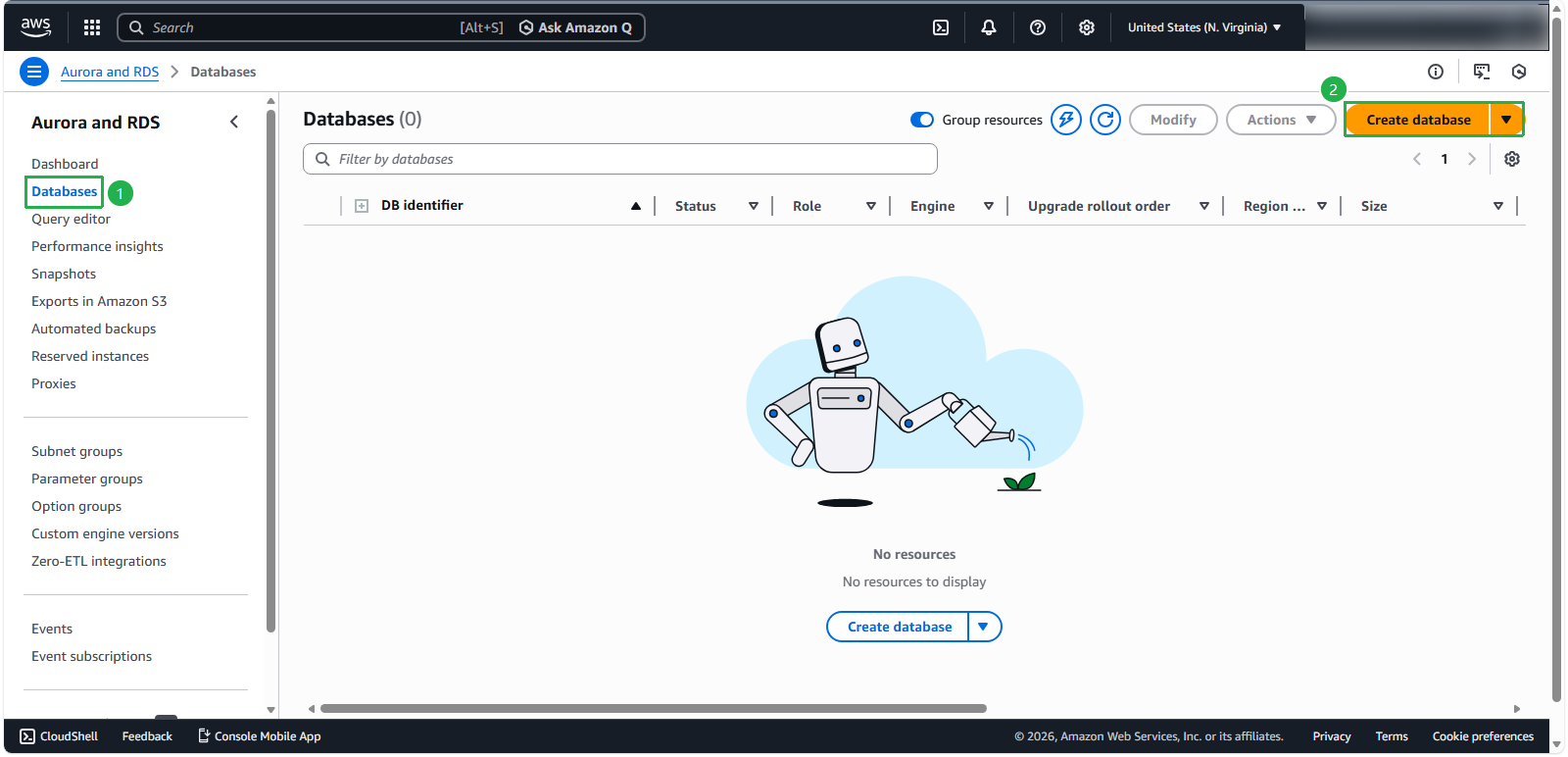The height and width of the screenshot is (757, 1568).
Task: Expand all rows plus icon in table header
Action: (x=362, y=206)
